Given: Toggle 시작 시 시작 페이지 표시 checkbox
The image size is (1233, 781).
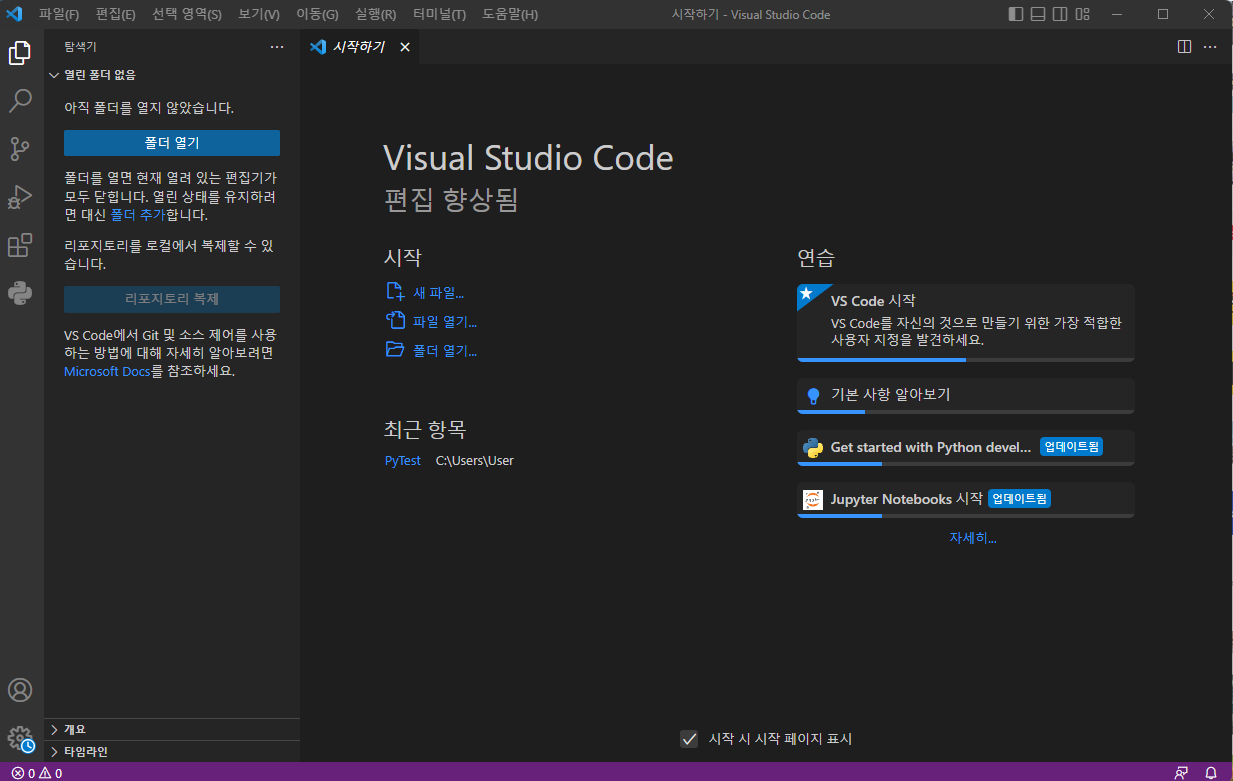Looking at the screenshot, I should tap(689, 739).
